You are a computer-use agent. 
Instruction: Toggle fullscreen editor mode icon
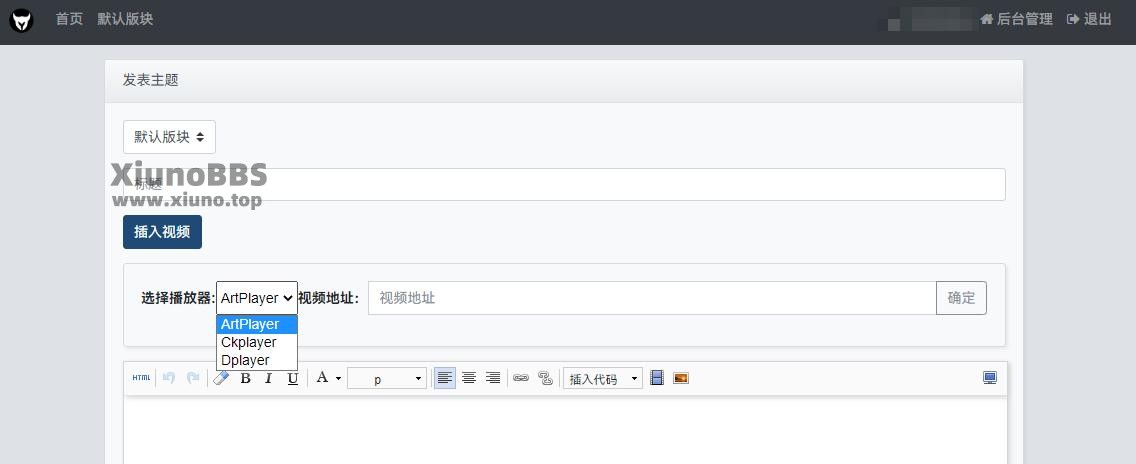click(990, 378)
